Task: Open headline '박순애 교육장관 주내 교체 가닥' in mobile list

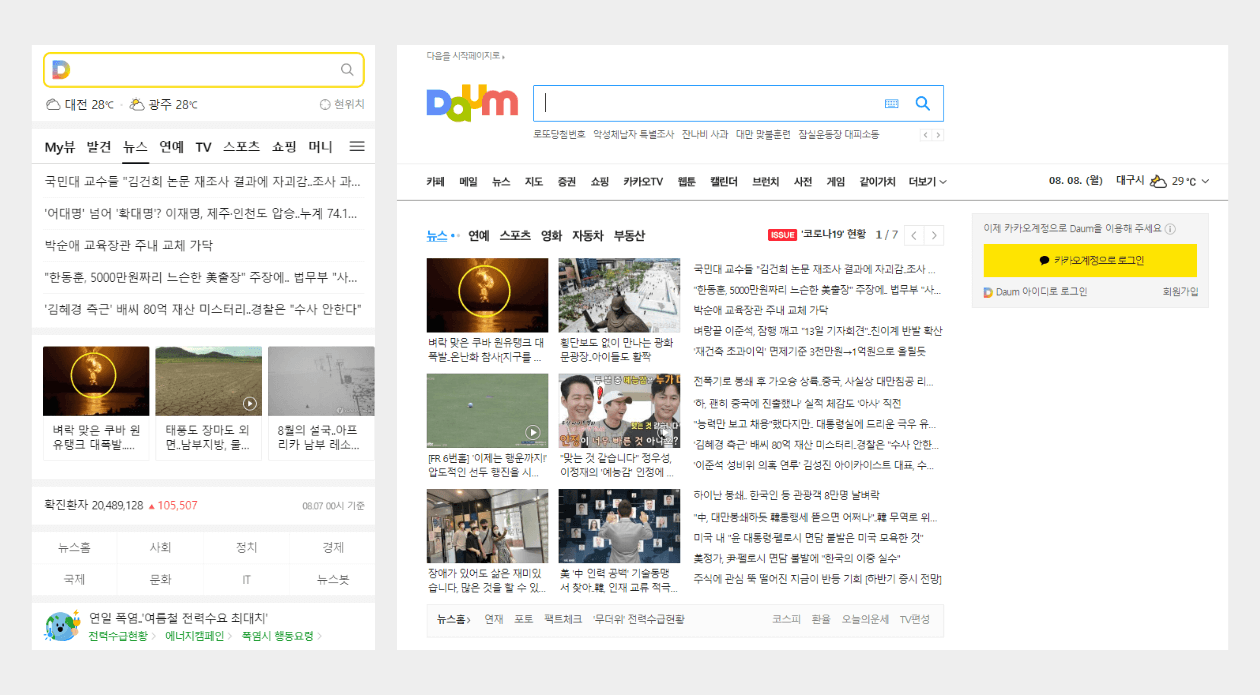Action: point(129,245)
